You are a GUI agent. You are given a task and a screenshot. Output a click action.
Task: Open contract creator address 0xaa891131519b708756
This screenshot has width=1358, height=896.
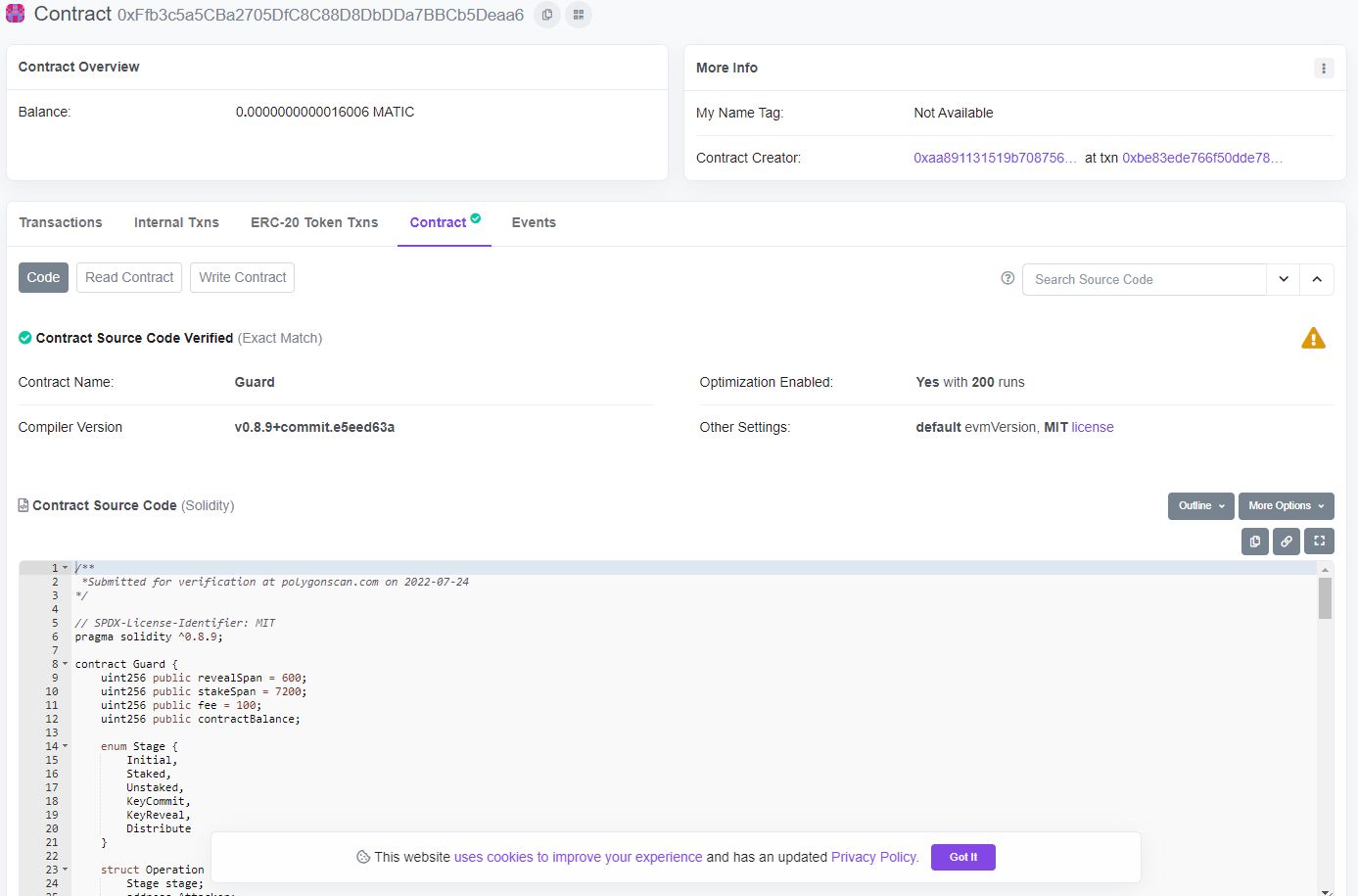995,158
